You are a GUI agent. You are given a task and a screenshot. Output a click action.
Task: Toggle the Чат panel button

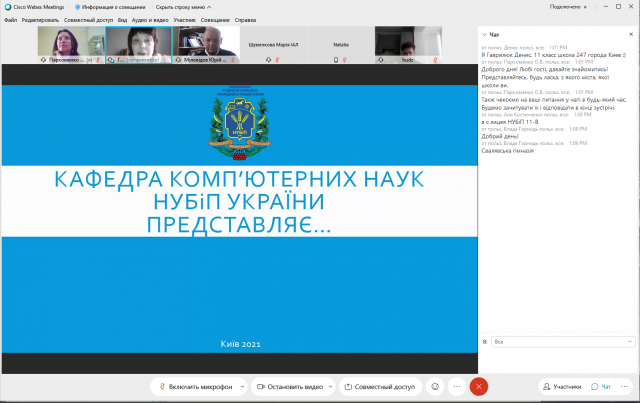pos(601,386)
